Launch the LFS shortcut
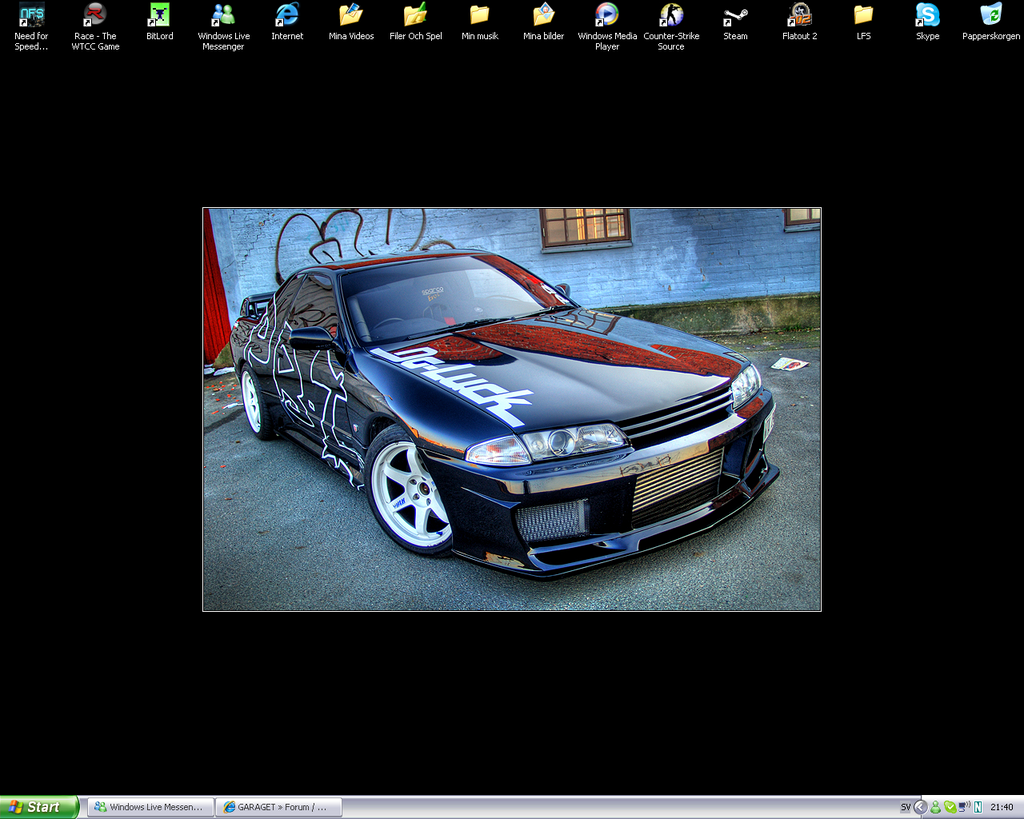1024x819 pixels. point(863,18)
